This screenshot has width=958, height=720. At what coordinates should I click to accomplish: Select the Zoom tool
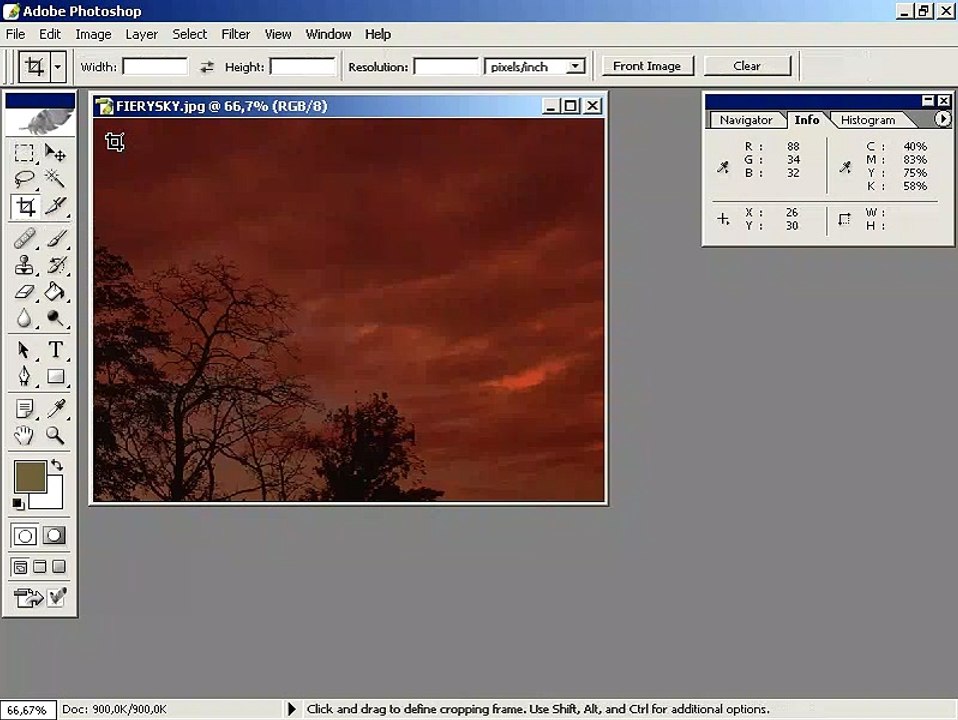pos(55,435)
